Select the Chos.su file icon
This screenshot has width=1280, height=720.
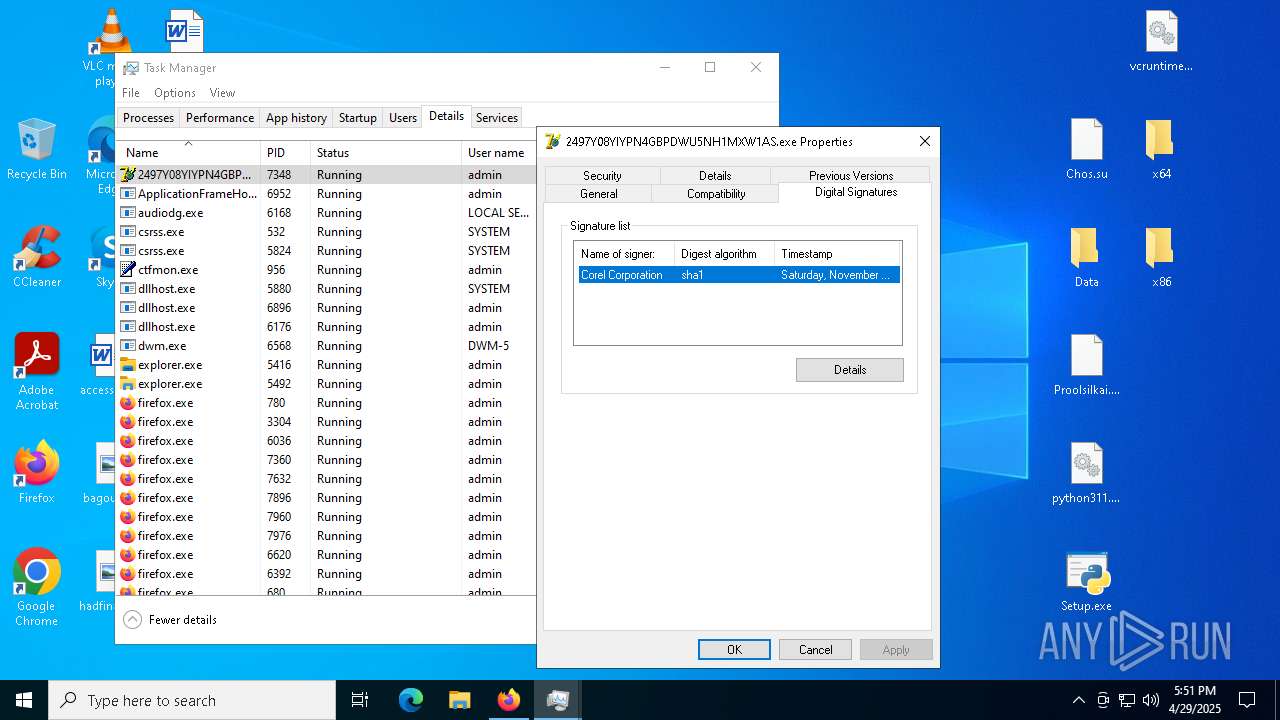tap(1087, 150)
